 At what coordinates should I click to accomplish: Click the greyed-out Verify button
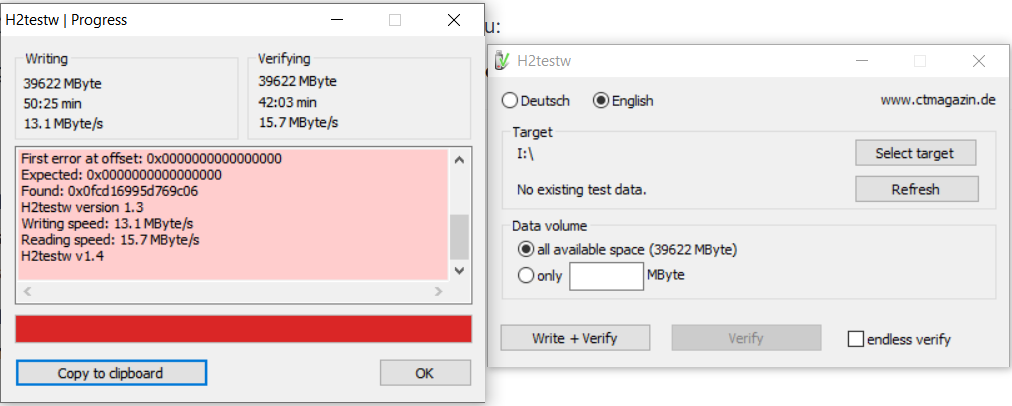tap(746, 338)
